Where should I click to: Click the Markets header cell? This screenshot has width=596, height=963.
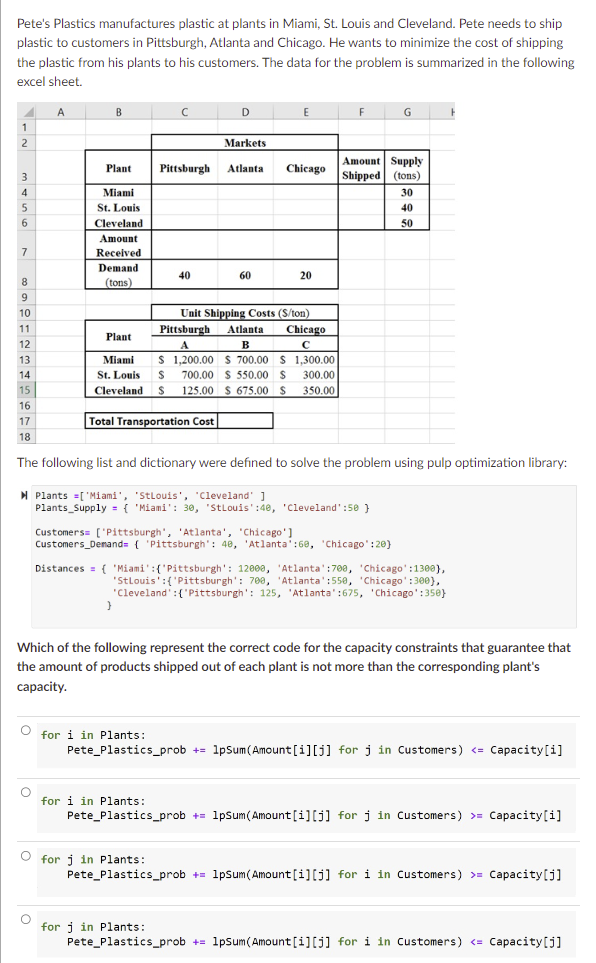[245, 142]
